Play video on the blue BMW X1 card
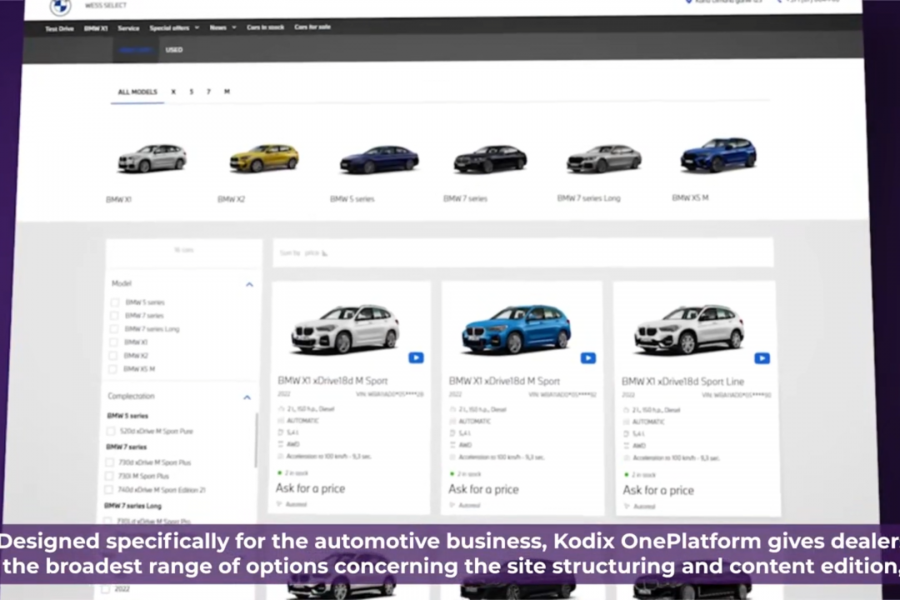The height and width of the screenshot is (600, 900). point(588,358)
